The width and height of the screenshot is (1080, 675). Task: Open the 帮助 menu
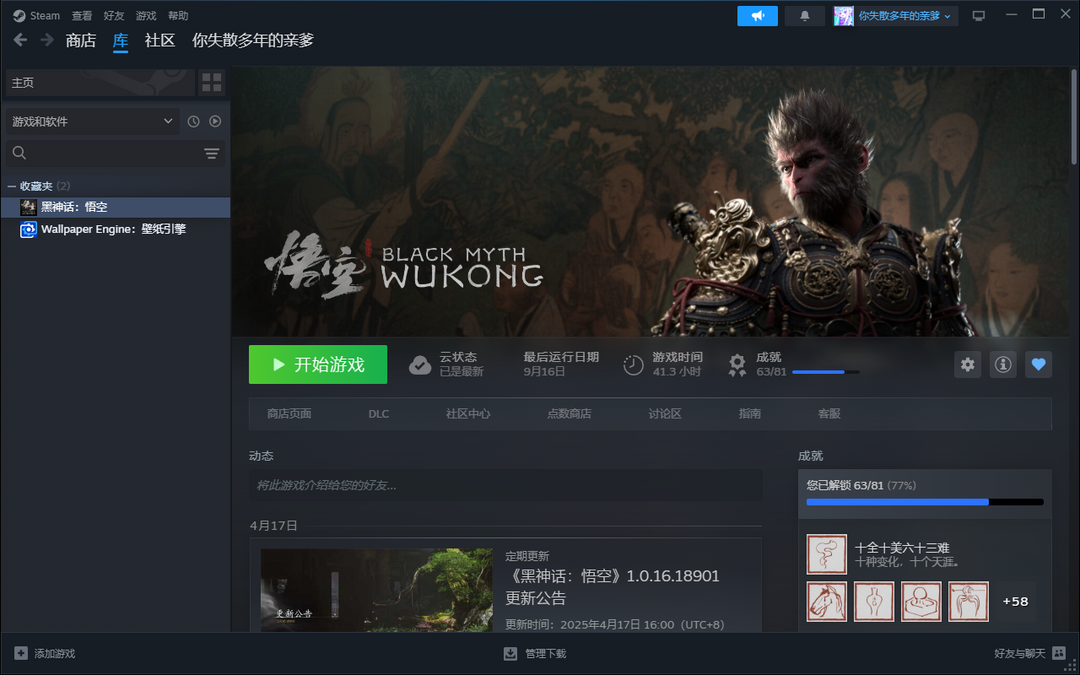[178, 15]
